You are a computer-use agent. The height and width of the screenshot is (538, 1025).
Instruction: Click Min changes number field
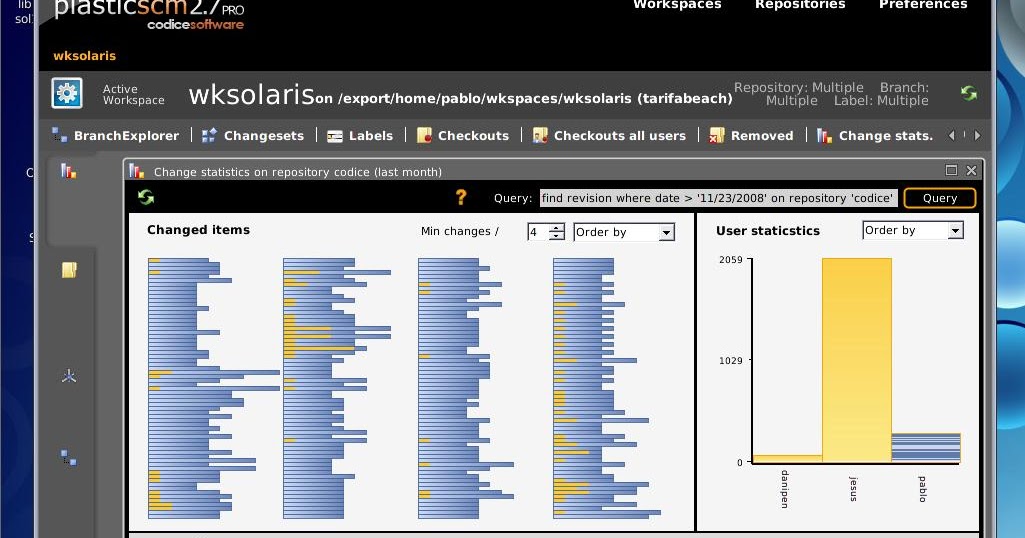[x=538, y=232]
